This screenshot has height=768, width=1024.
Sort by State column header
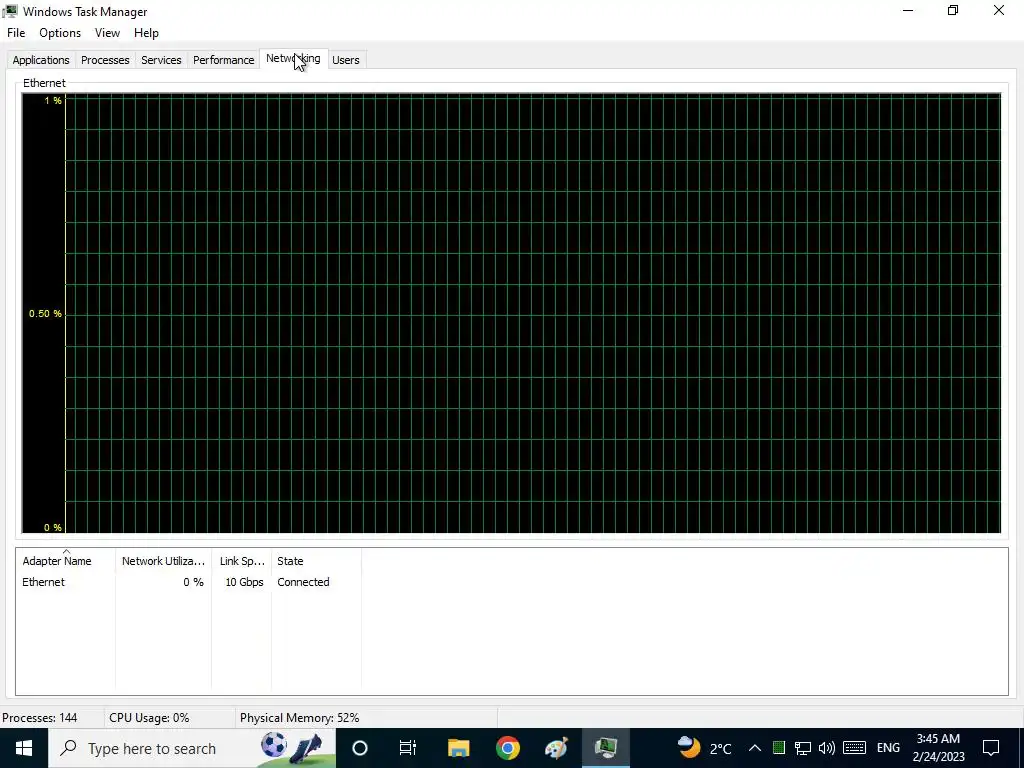point(316,561)
